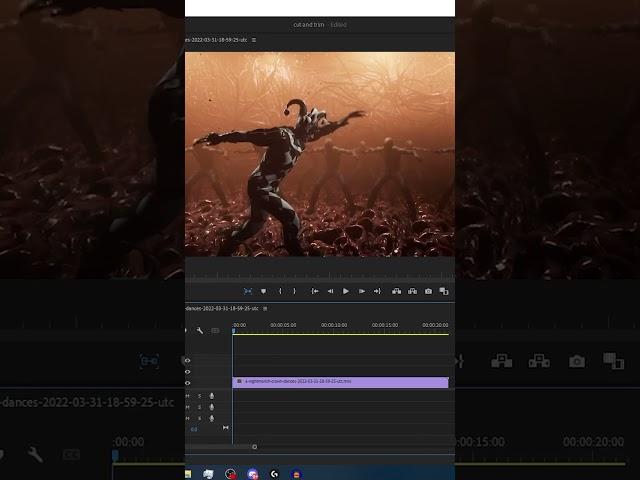640x480 pixels.
Task: Open the Comparison View button
Action: click(x=444, y=291)
